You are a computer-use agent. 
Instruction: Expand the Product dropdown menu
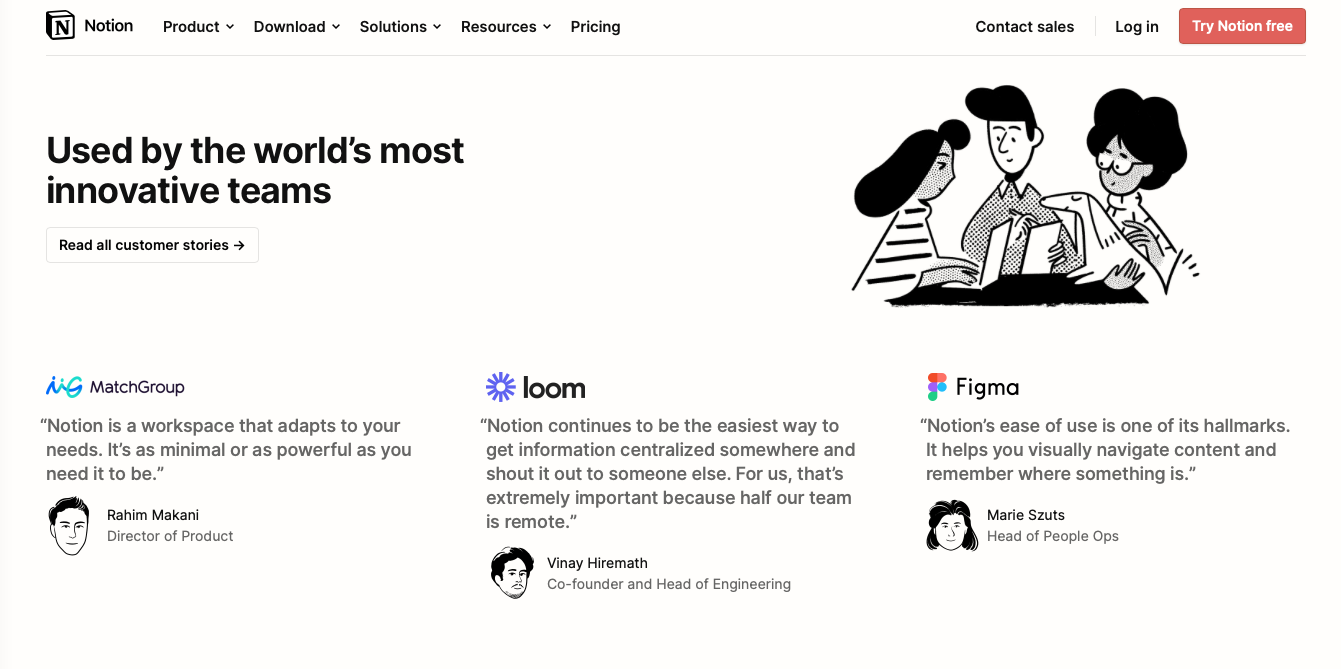coord(197,27)
